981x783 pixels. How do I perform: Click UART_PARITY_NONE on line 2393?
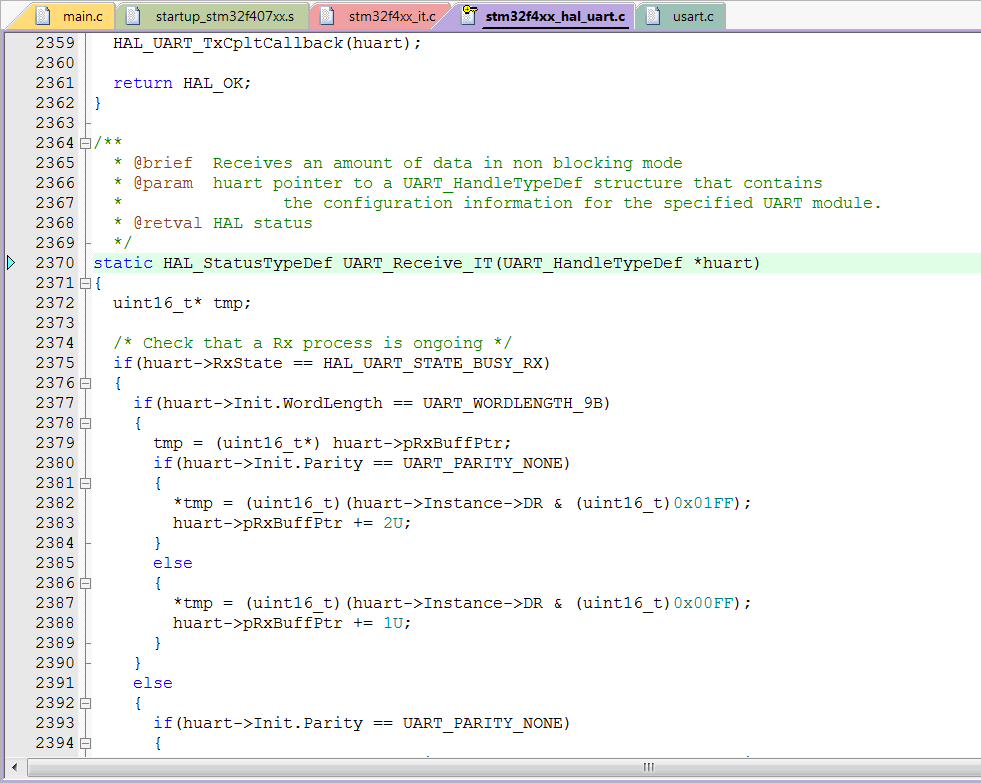[x=482, y=724]
